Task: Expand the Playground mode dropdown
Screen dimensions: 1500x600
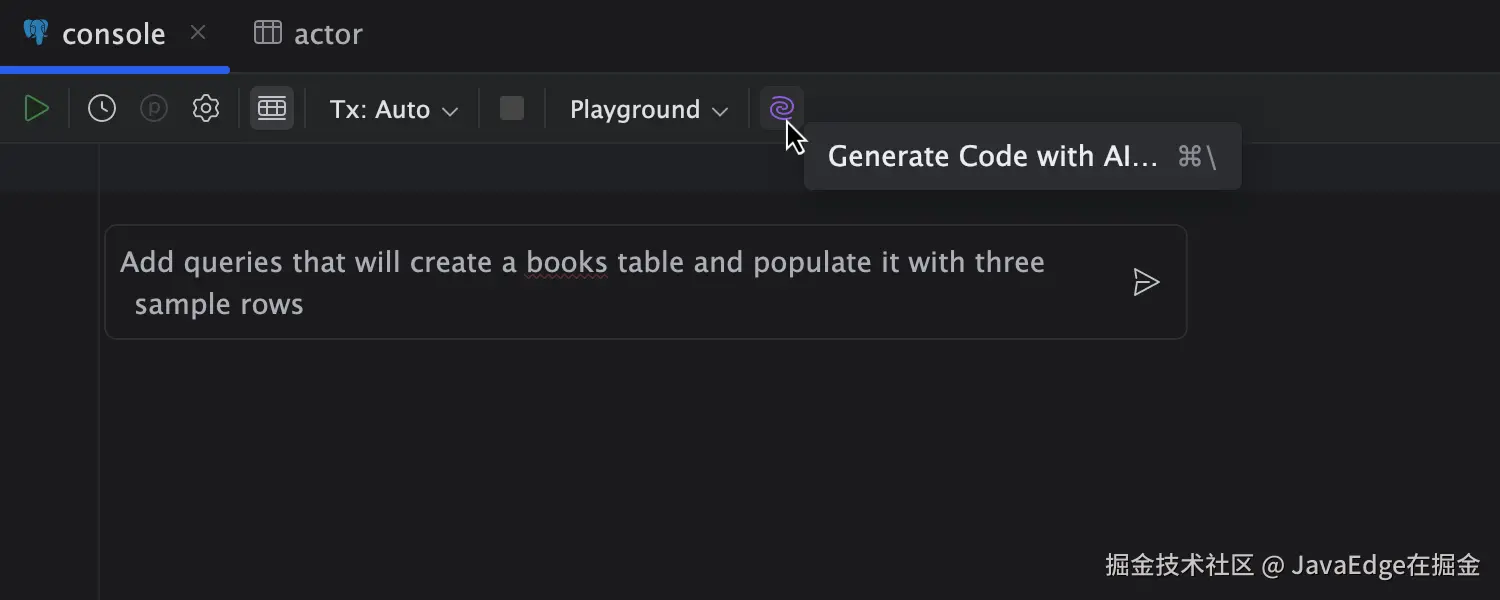Action: (x=648, y=109)
